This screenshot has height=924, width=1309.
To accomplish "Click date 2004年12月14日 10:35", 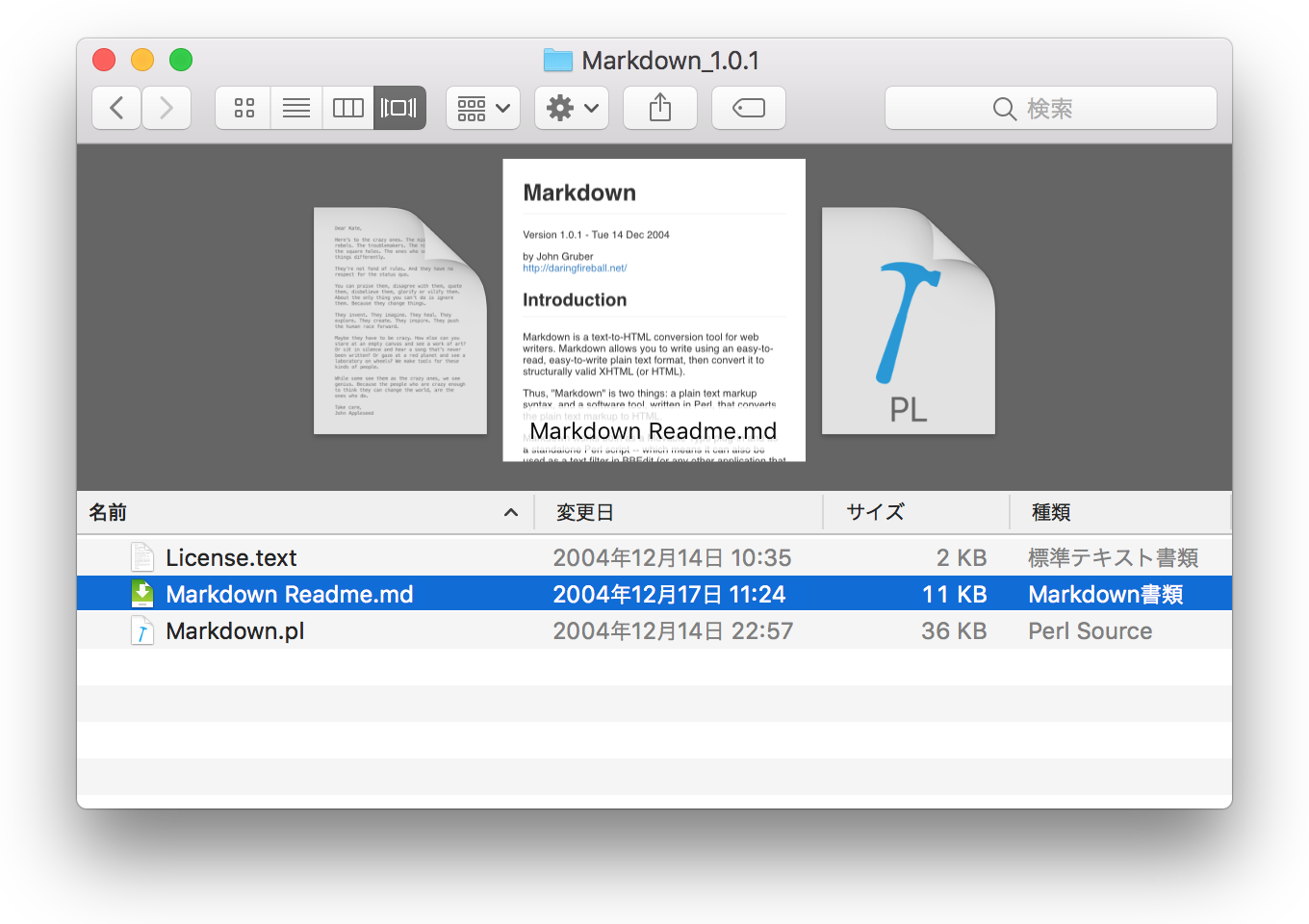I will point(672,557).
